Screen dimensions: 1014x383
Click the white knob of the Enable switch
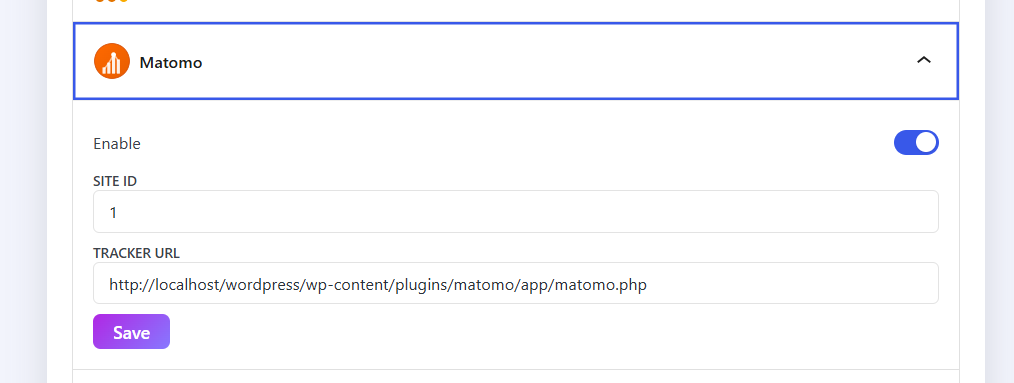coord(926,142)
